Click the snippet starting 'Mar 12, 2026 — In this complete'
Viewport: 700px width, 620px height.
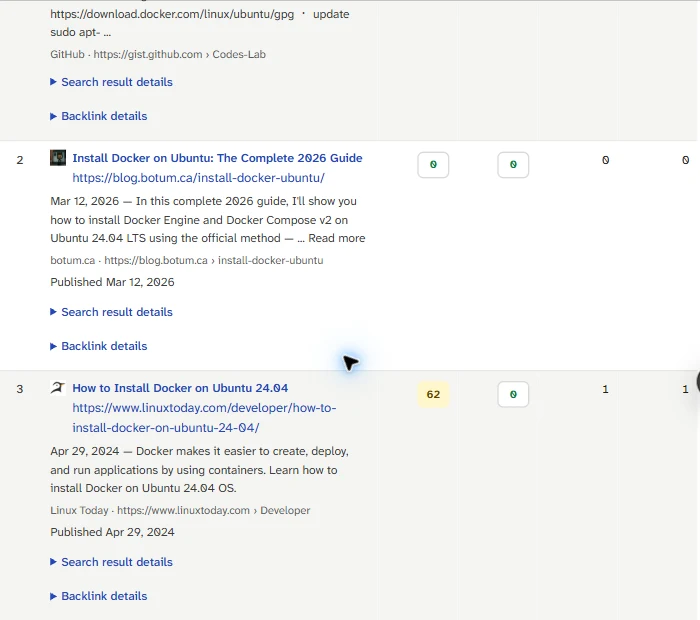click(x=208, y=220)
